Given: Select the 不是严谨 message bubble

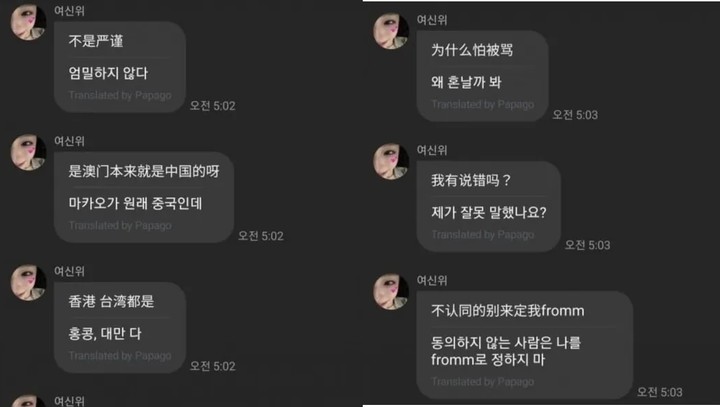Looking at the screenshot, I should coord(120,67).
